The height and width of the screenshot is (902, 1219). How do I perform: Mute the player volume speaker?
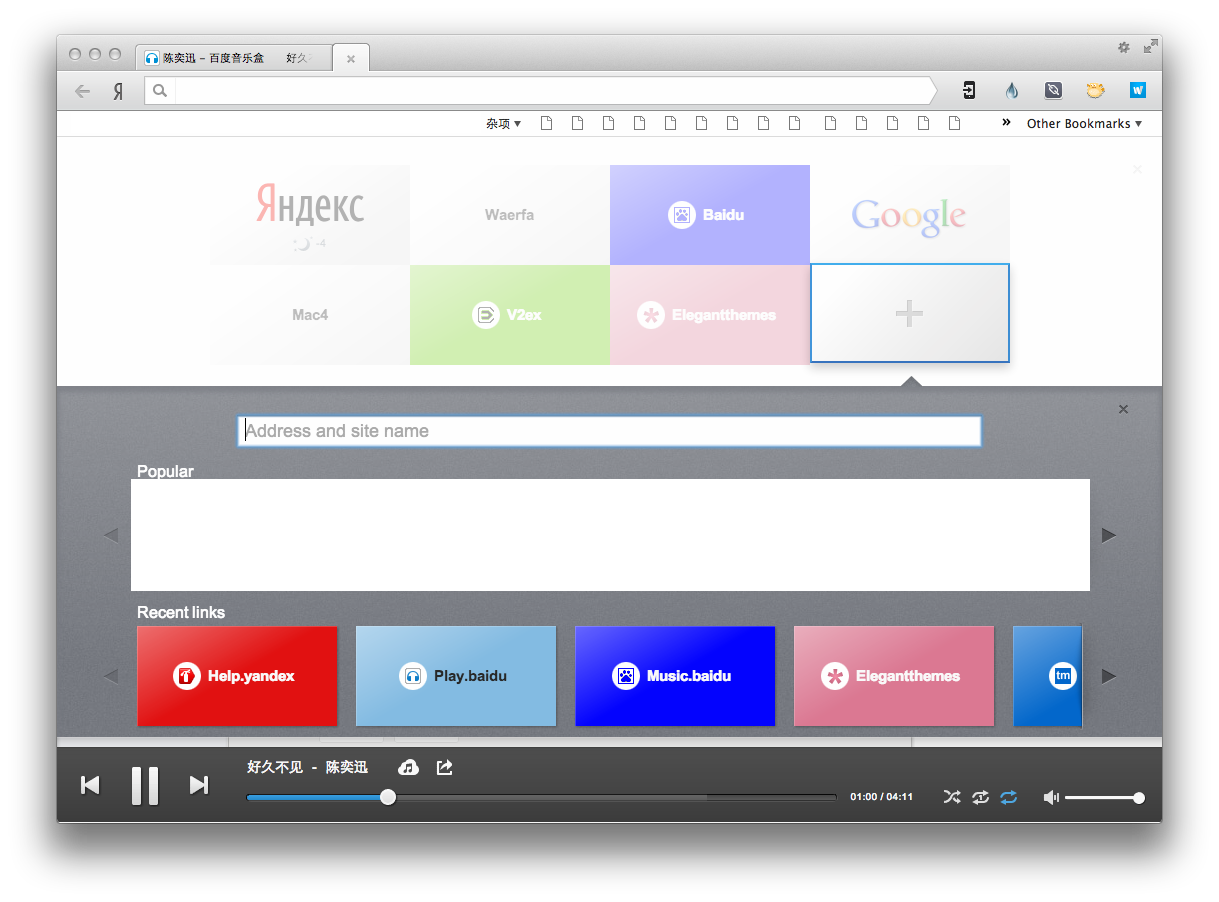coord(1051,797)
